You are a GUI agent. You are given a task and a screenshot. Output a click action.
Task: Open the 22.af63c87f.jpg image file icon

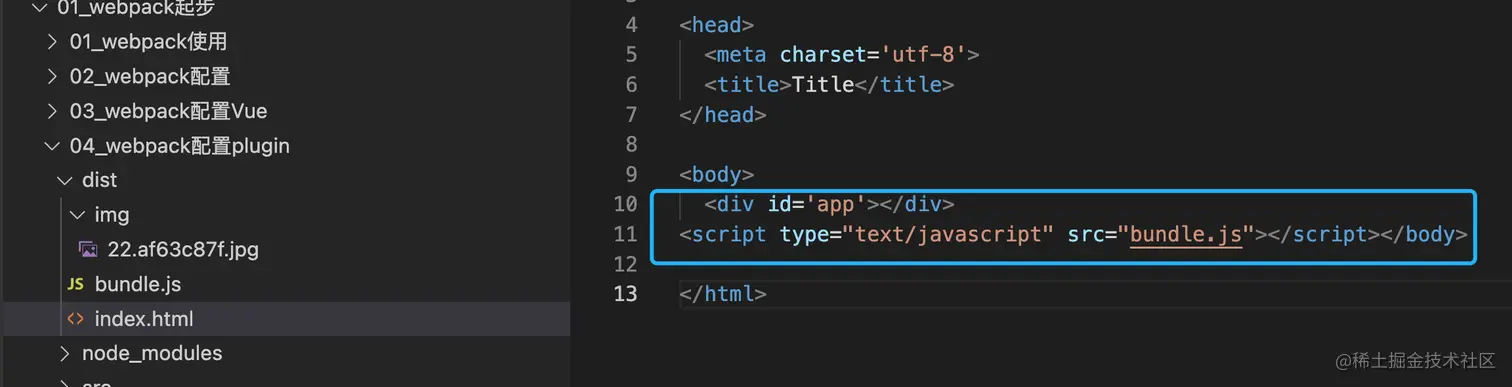88,250
